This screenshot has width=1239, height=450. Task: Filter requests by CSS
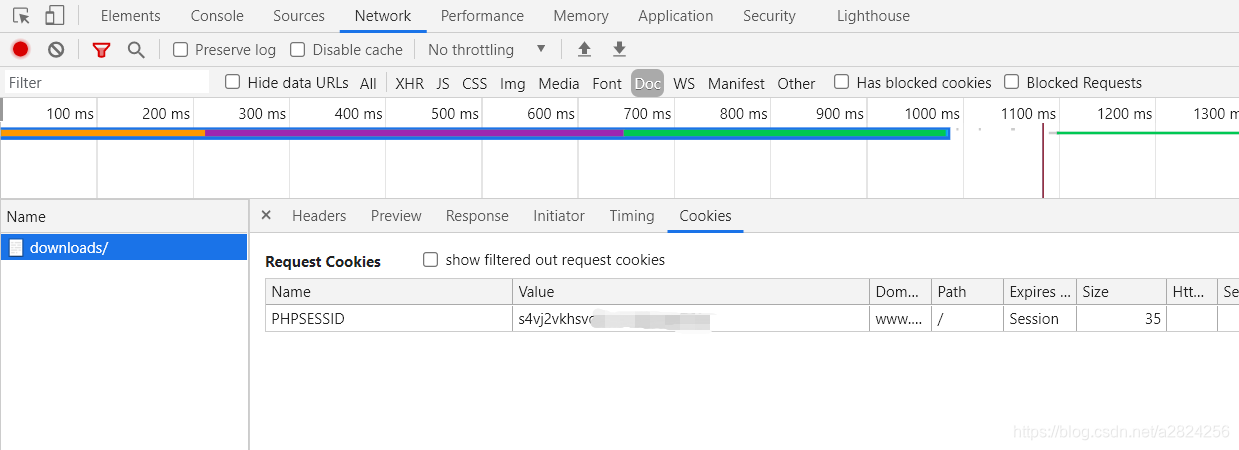pos(475,83)
